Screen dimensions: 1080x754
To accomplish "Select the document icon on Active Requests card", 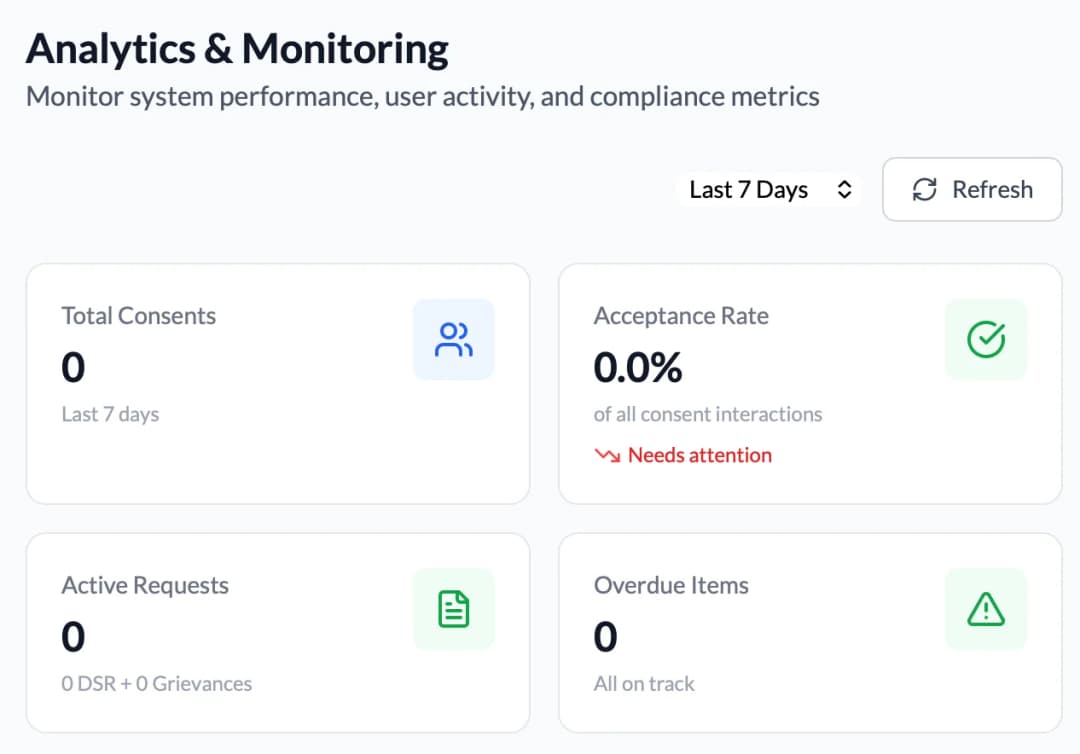I will tap(453, 609).
